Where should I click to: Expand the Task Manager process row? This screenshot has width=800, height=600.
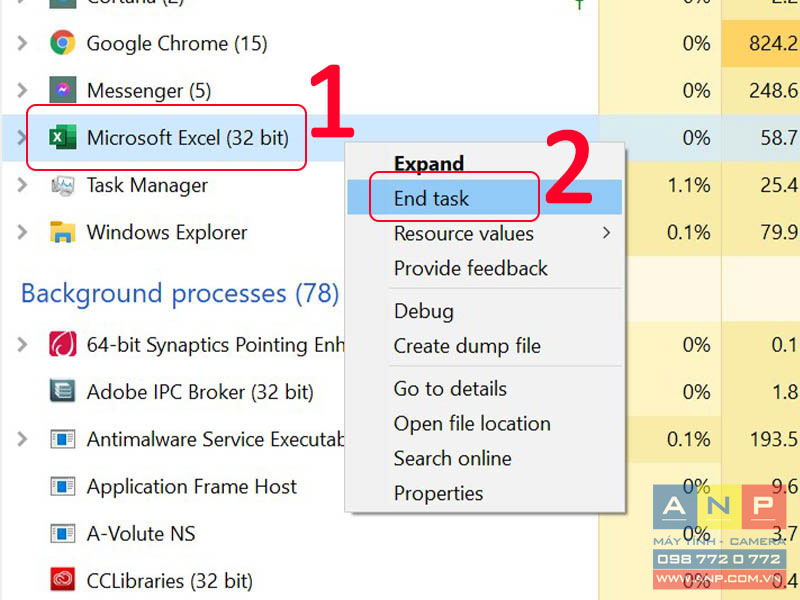22,185
